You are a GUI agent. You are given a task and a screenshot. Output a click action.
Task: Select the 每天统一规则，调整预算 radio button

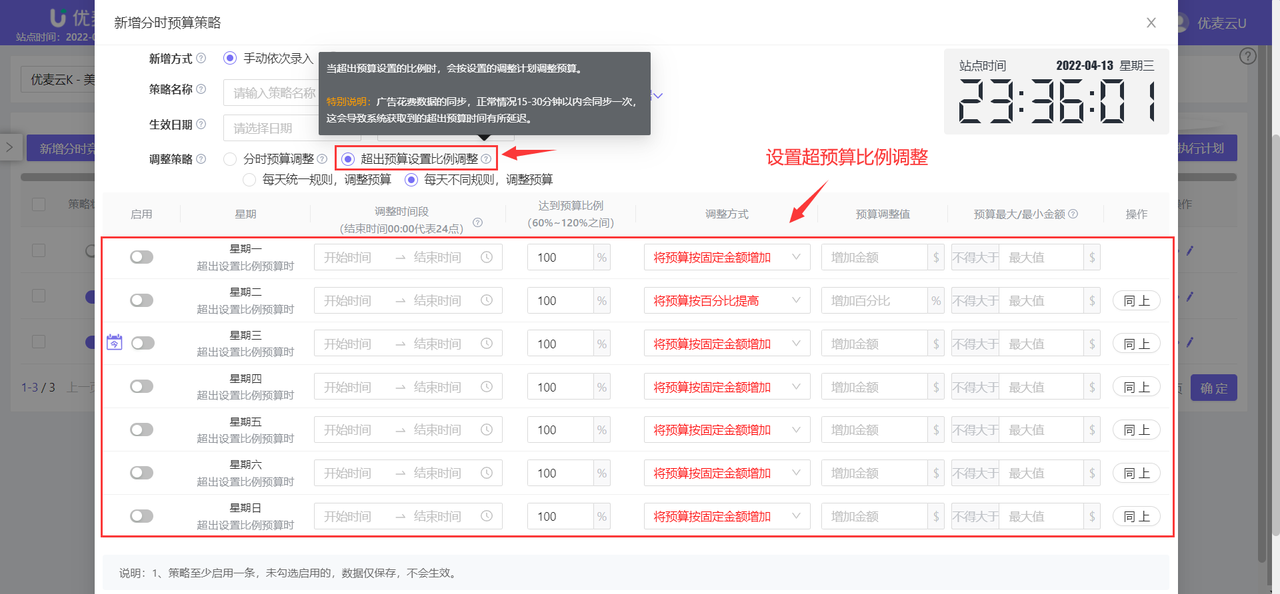[x=250, y=178]
